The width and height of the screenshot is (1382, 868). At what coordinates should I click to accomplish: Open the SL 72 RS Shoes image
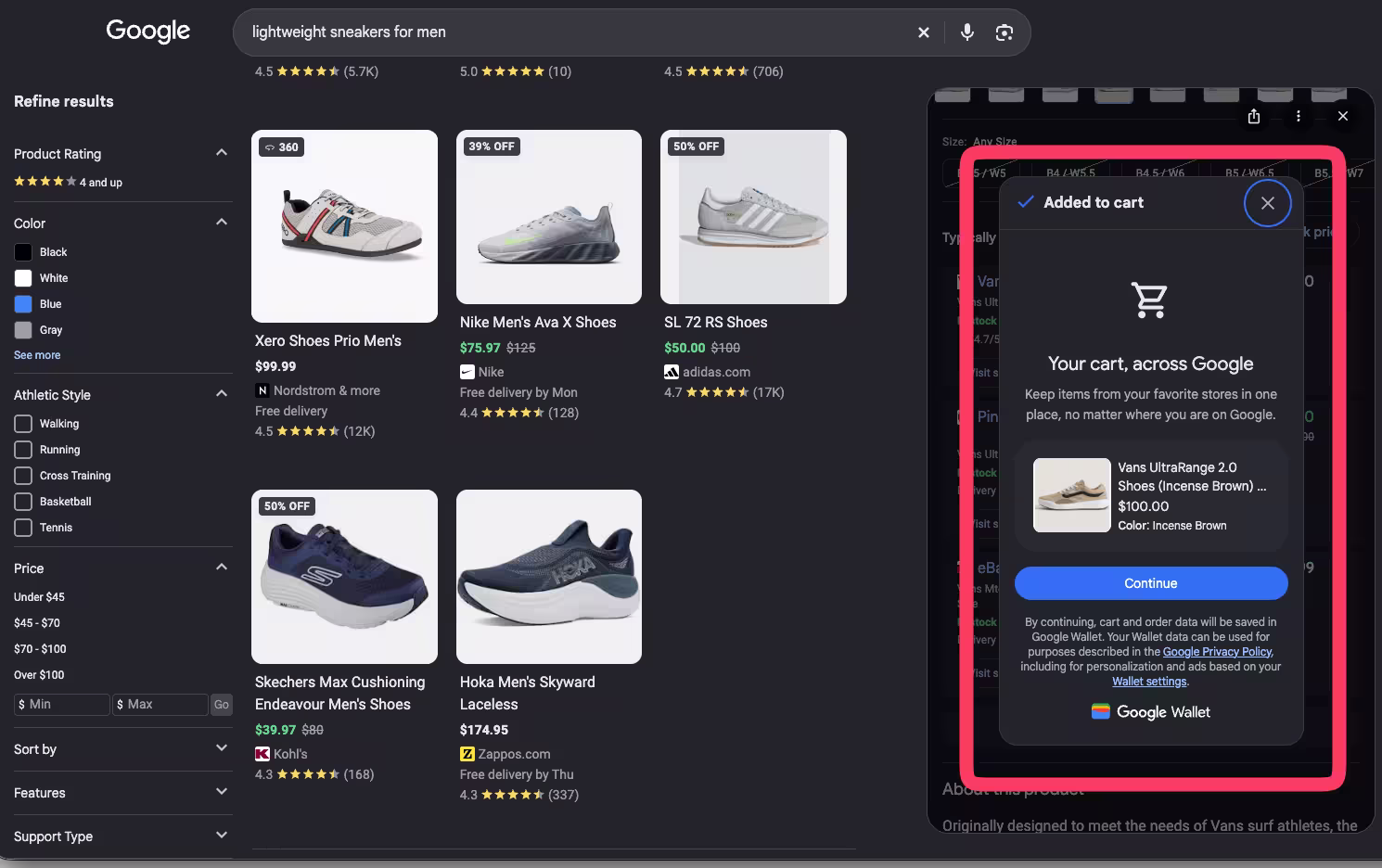coord(753,217)
